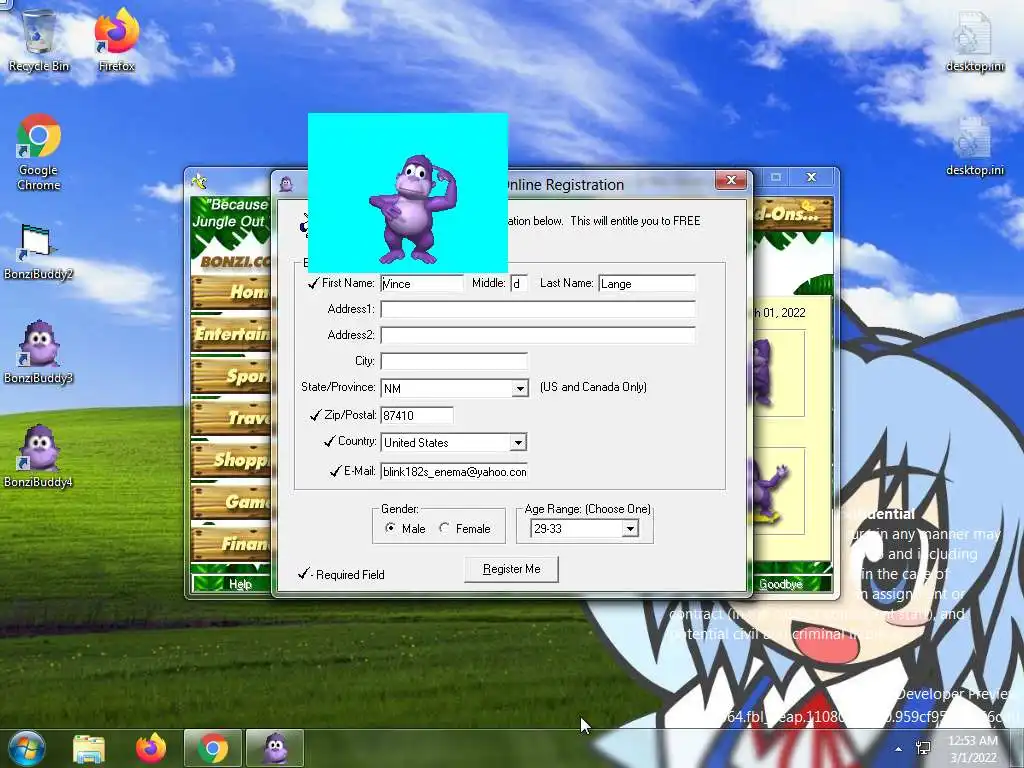
Task: Expand the Country dropdown
Action: click(x=518, y=443)
